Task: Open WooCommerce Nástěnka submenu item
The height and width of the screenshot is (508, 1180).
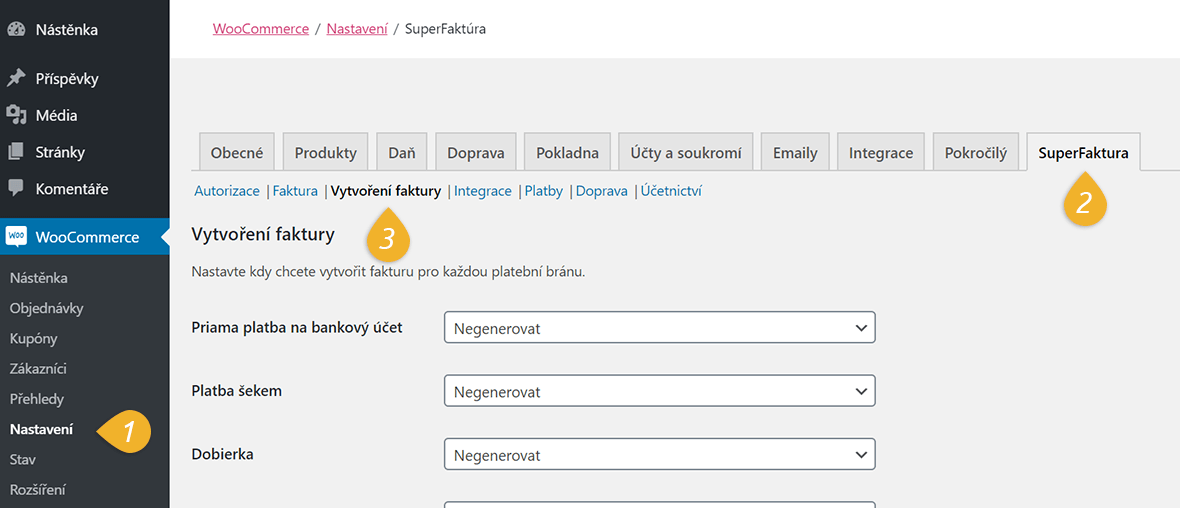Action: (38, 278)
